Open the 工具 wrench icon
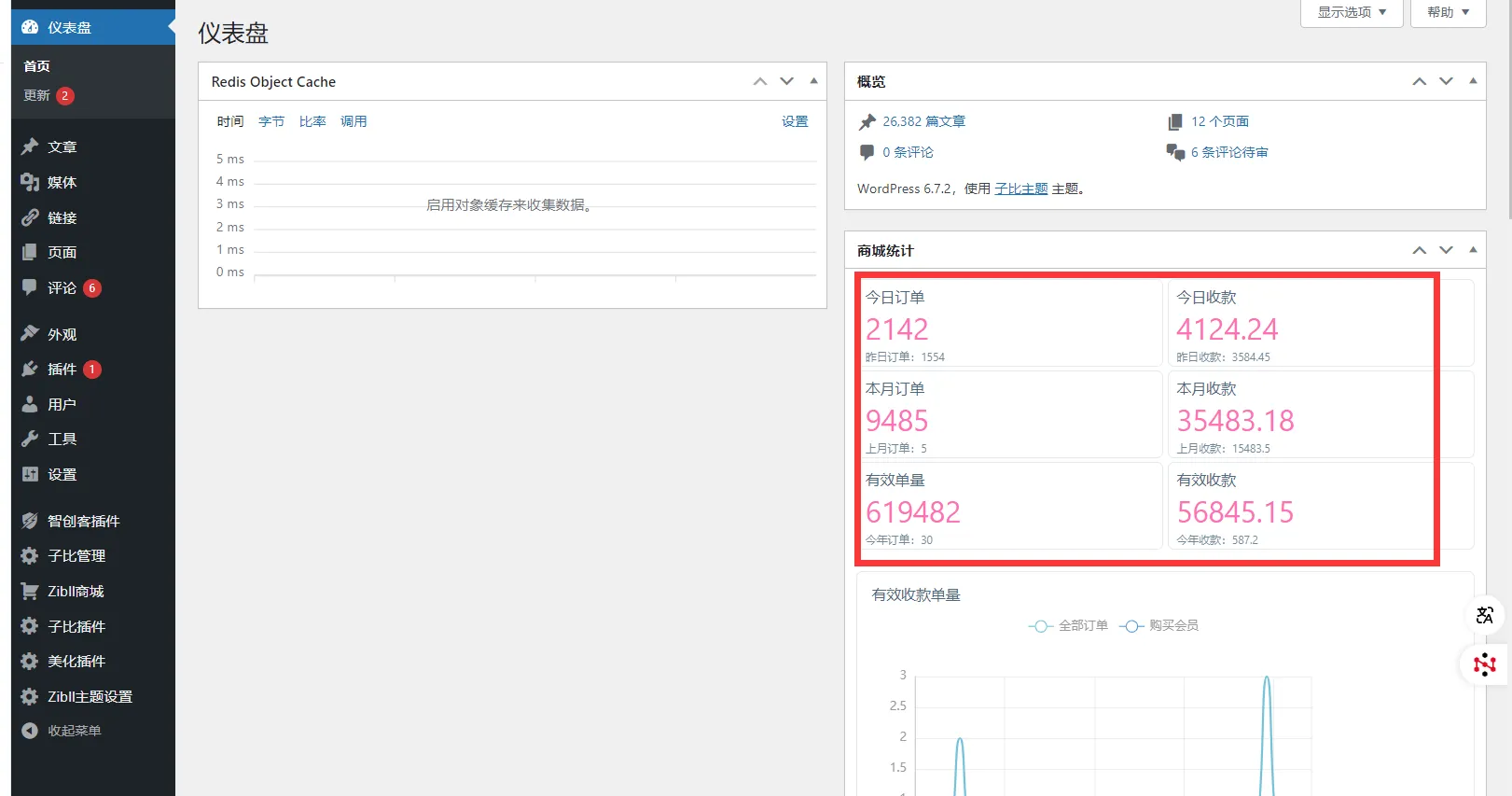This screenshot has height=796, width=1512. 30,439
